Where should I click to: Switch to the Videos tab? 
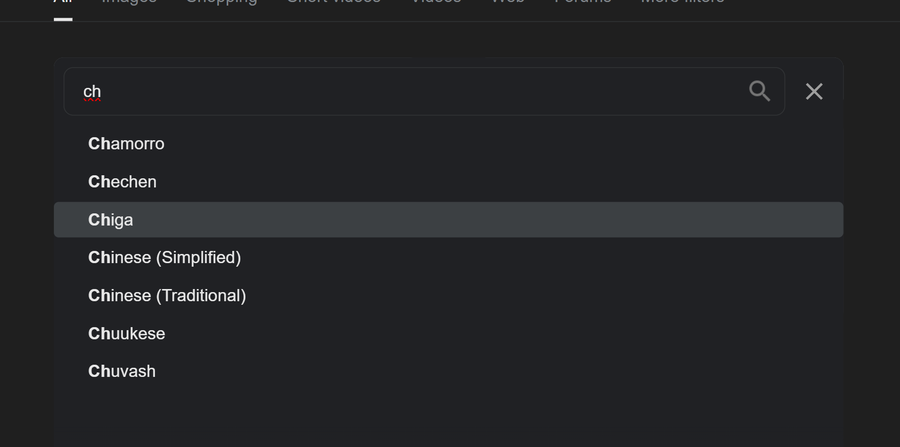[436, 2]
